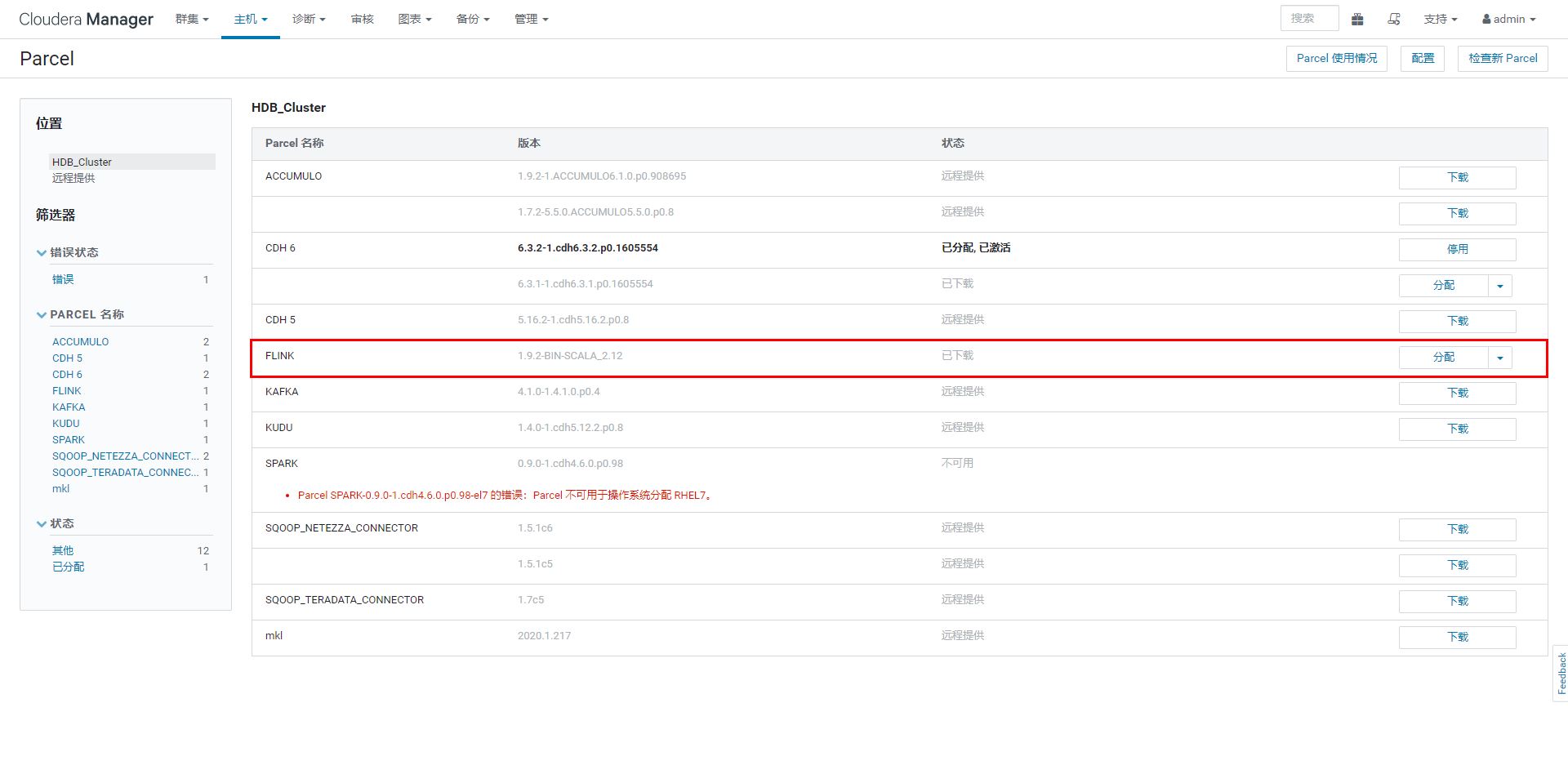Open the new parcels gift icon
This screenshot has height=765, width=1568.
tap(1357, 19)
